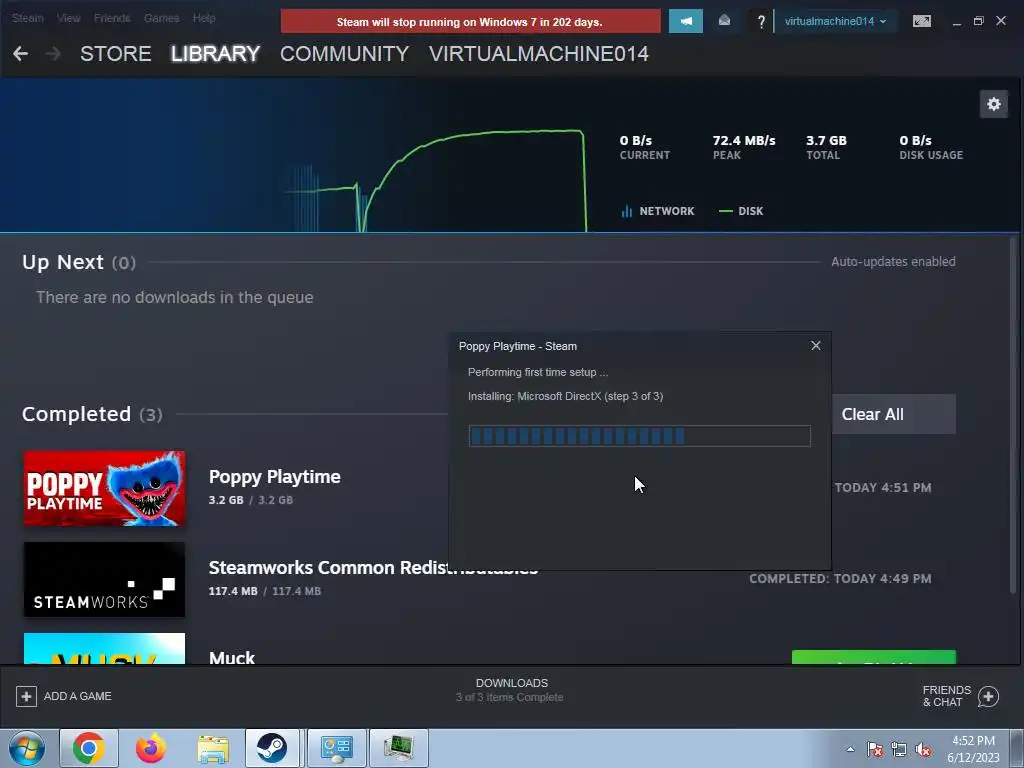Click the Muck game thumbnail
The height and width of the screenshot is (768, 1024).
[x=104, y=648]
